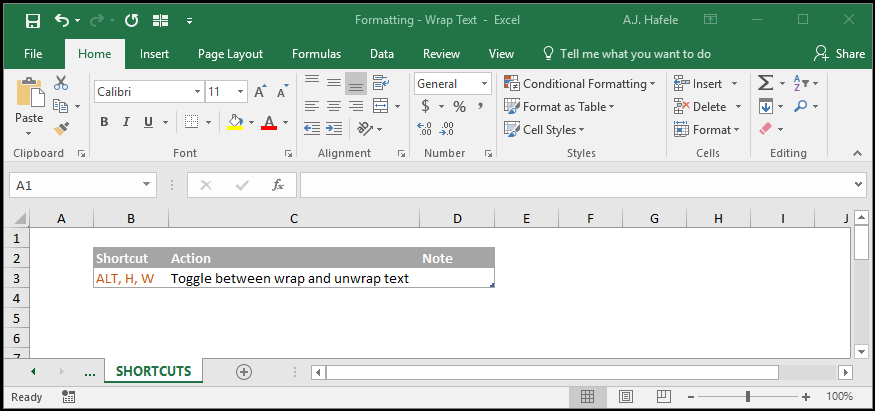Apply yellow fill color bucket
Viewport: 875px width, 411px height.
coord(235,122)
